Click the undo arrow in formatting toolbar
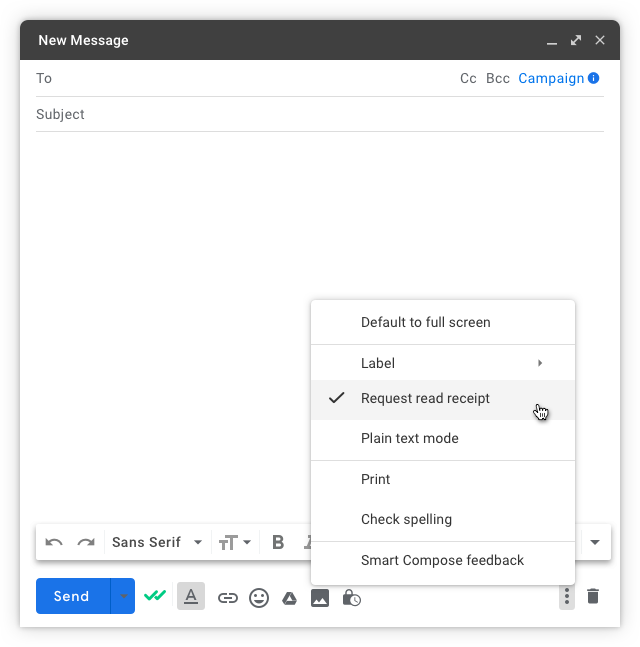This screenshot has width=640, height=647. point(54,542)
